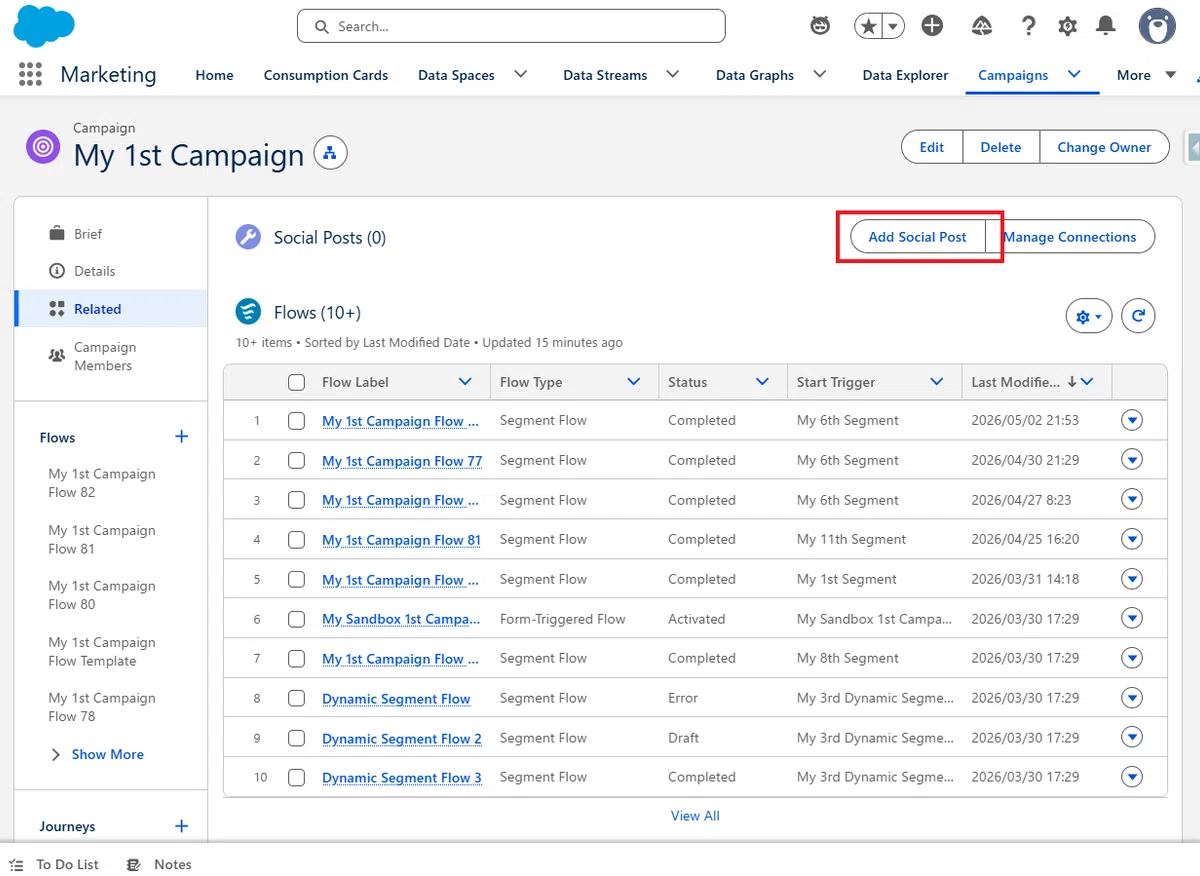
Task: Open the Consumption Cards tab
Action: (326, 75)
